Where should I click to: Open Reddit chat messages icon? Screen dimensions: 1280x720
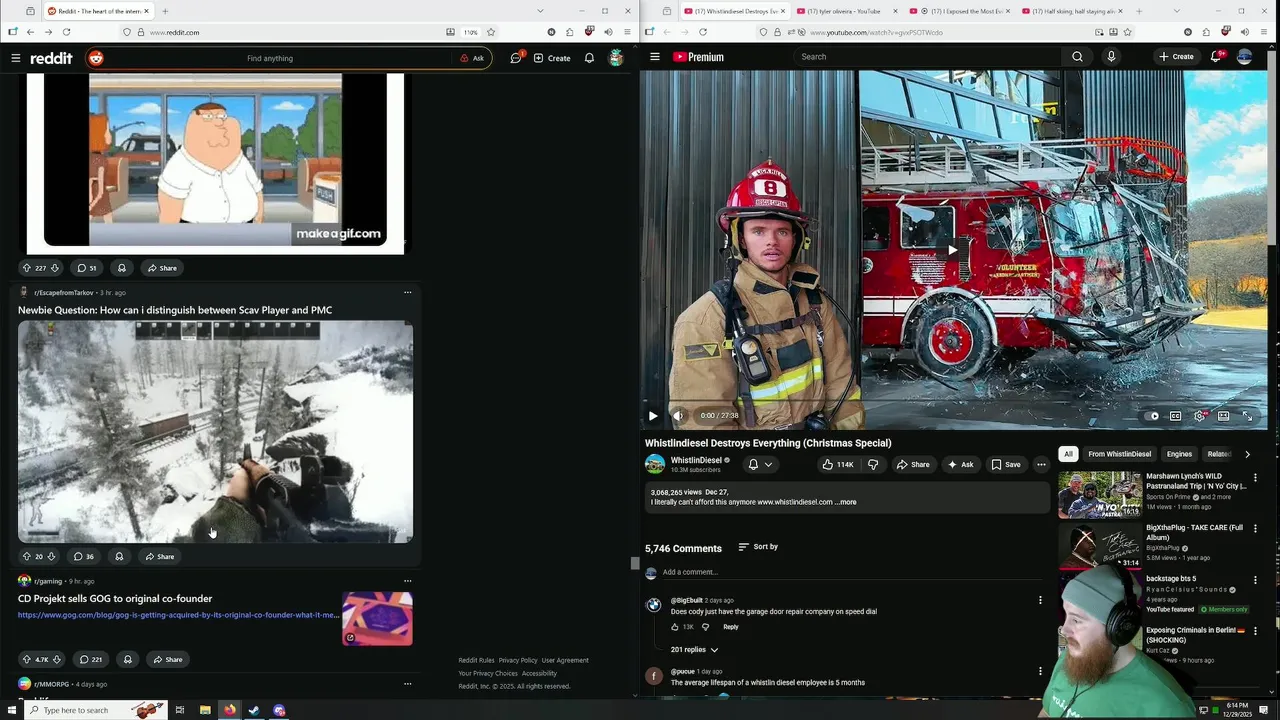coord(516,58)
